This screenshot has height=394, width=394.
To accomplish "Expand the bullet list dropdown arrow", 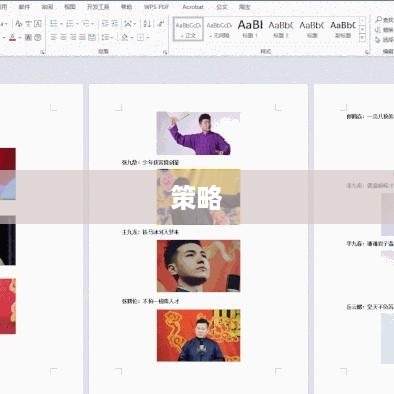I will (61, 24).
